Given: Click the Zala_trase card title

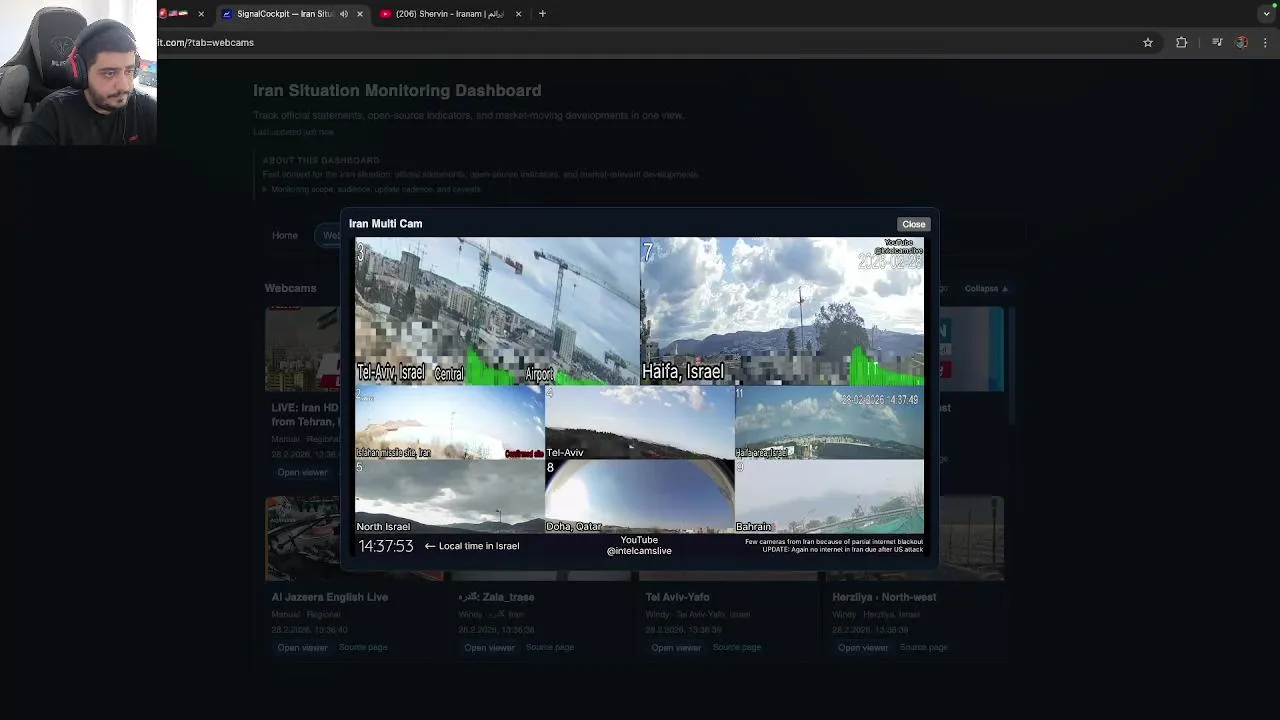Looking at the screenshot, I should 496,597.
